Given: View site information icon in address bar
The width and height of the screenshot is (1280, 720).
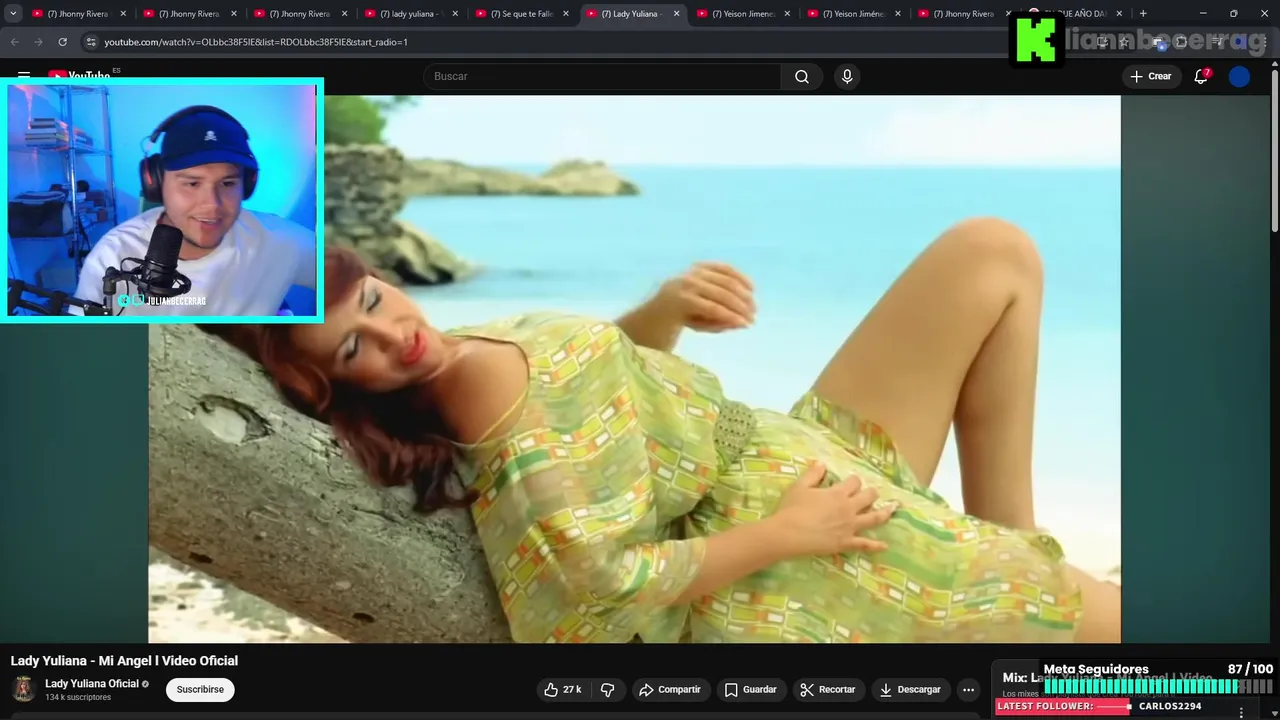Looking at the screenshot, I should tap(91, 42).
